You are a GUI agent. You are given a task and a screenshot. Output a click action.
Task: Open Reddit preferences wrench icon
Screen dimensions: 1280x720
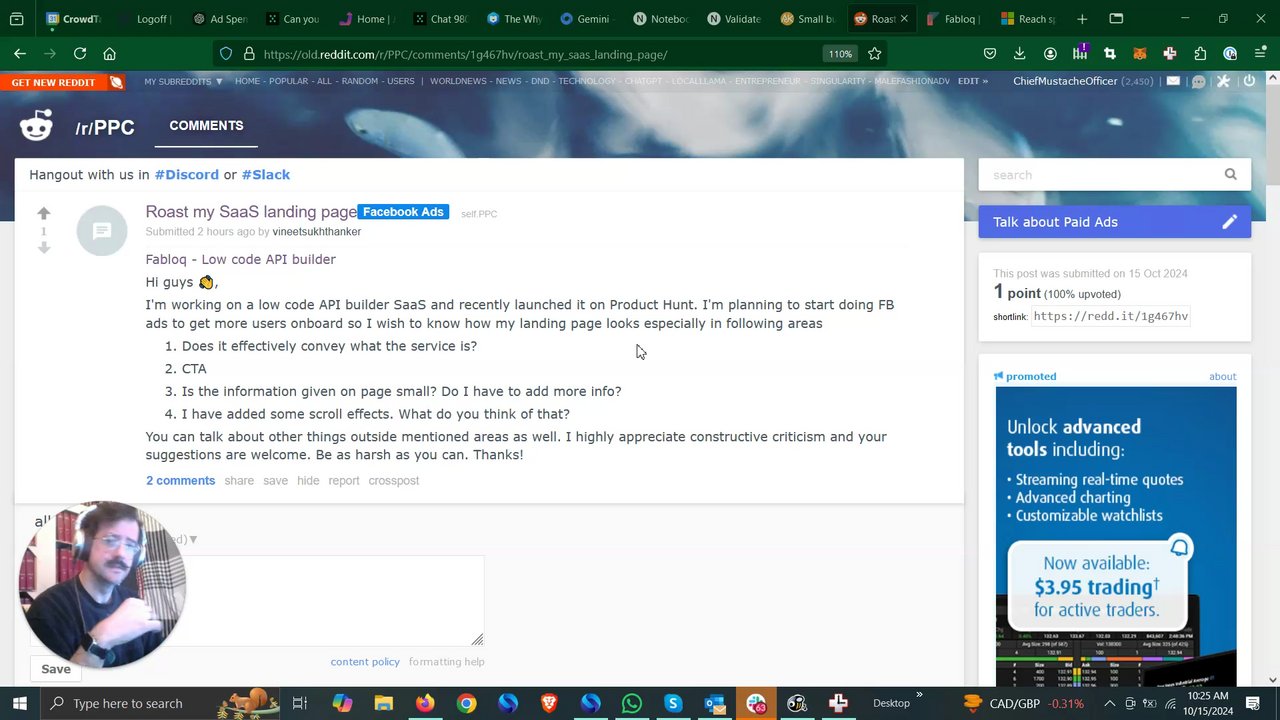click(1223, 81)
